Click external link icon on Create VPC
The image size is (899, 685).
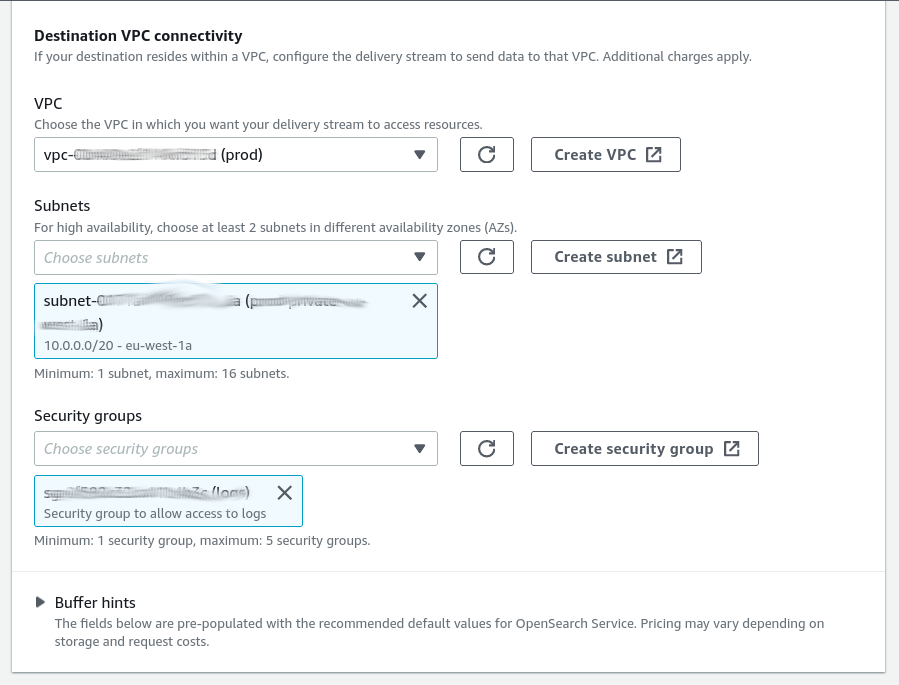[654, 155]
